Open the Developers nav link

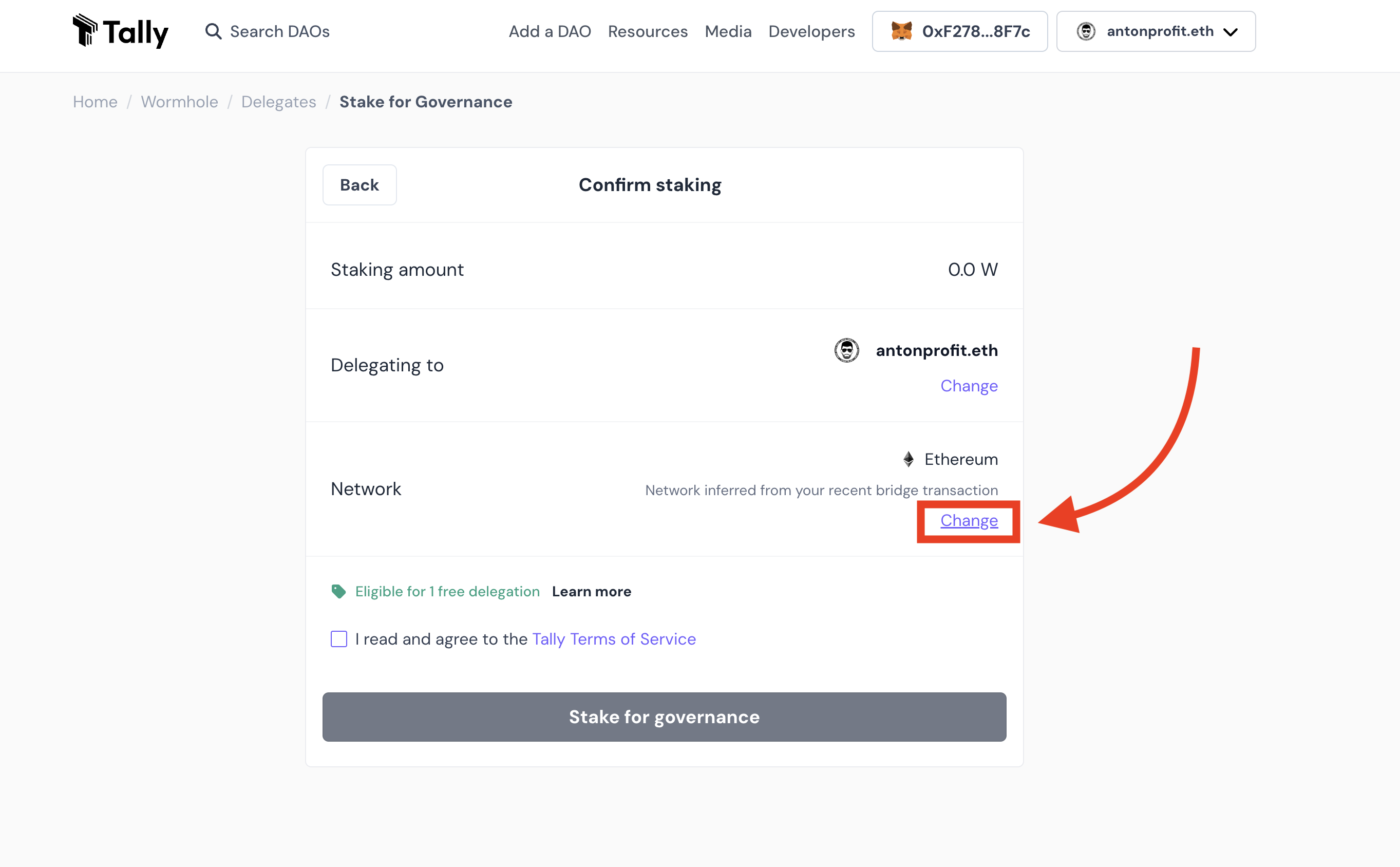(x=811, y=31)
